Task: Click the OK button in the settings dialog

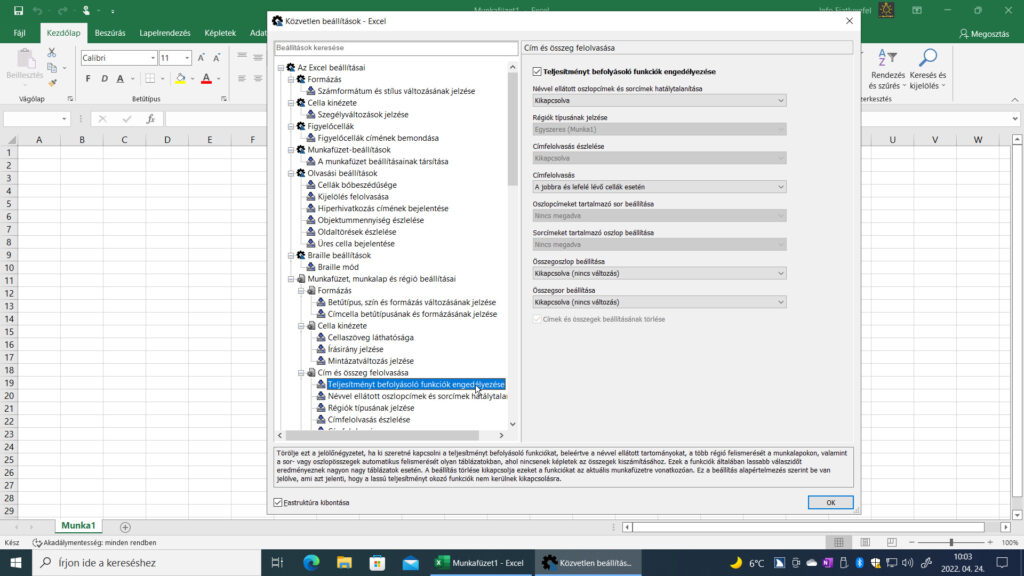Action: click(x=830, y=502)
